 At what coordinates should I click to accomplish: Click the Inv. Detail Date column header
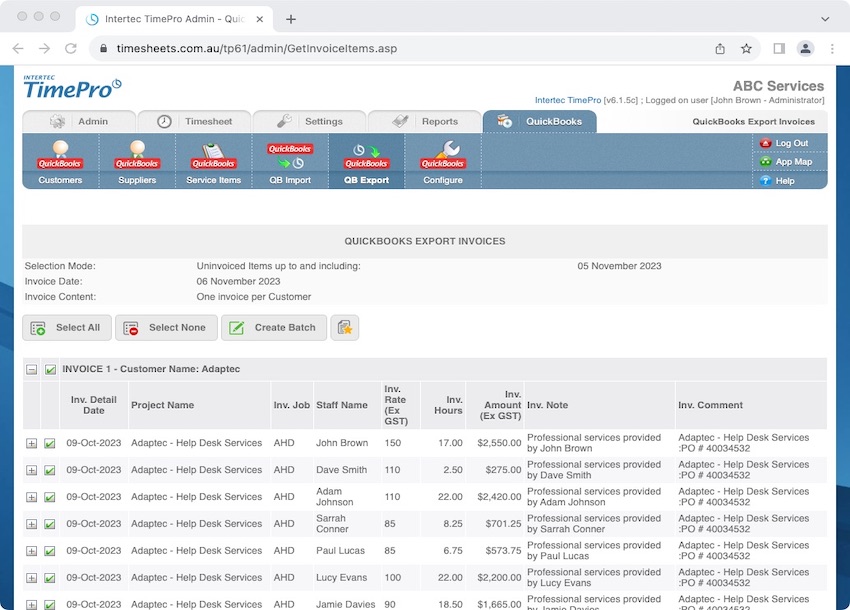[94, 405]
